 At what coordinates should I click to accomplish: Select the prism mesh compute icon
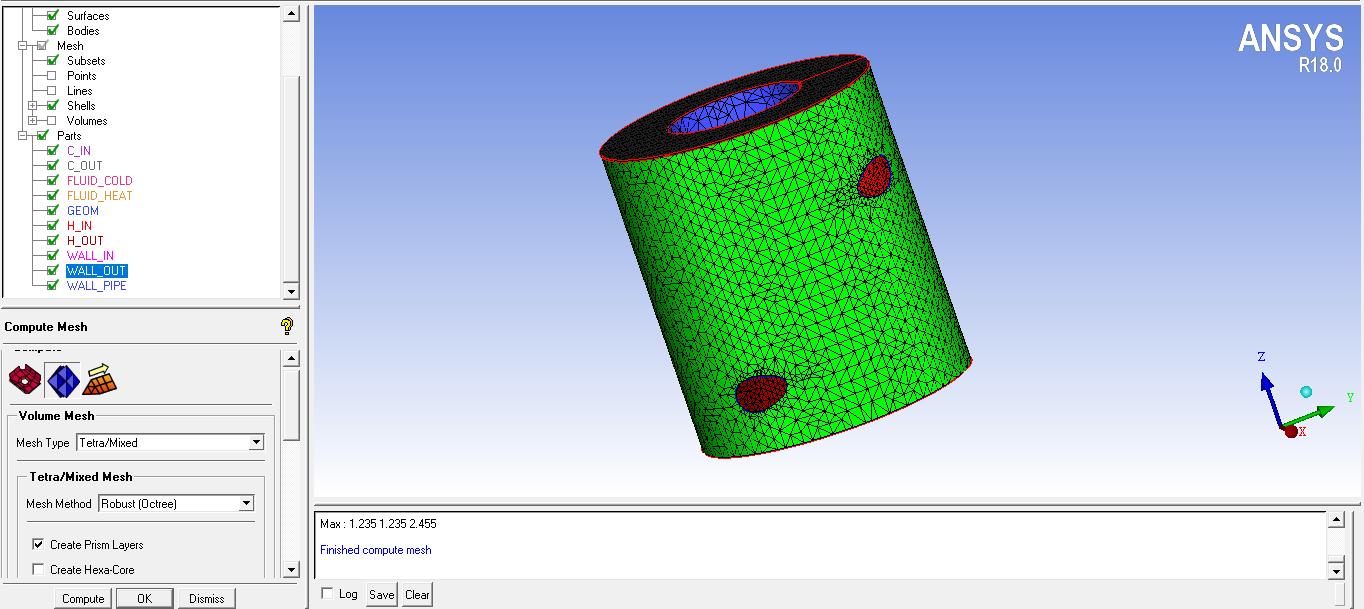pyautogui.click(x=100, y=382)
